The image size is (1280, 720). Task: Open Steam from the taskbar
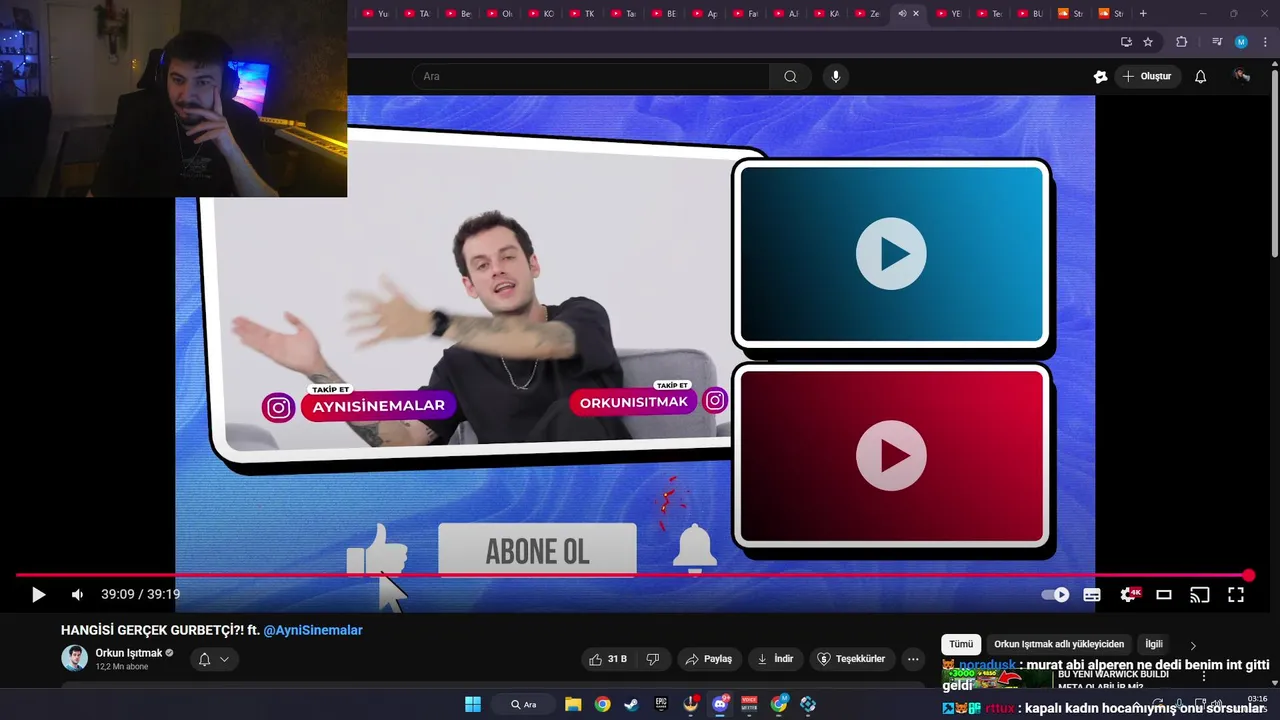point(631,704)
